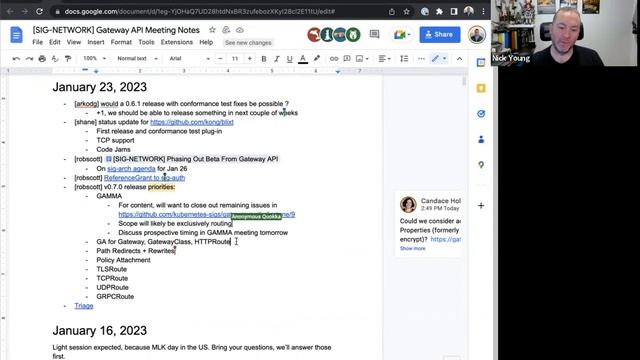The image size is (640, 360).
Task: Click the font size field showing 11
Action: tap(235, 59)
